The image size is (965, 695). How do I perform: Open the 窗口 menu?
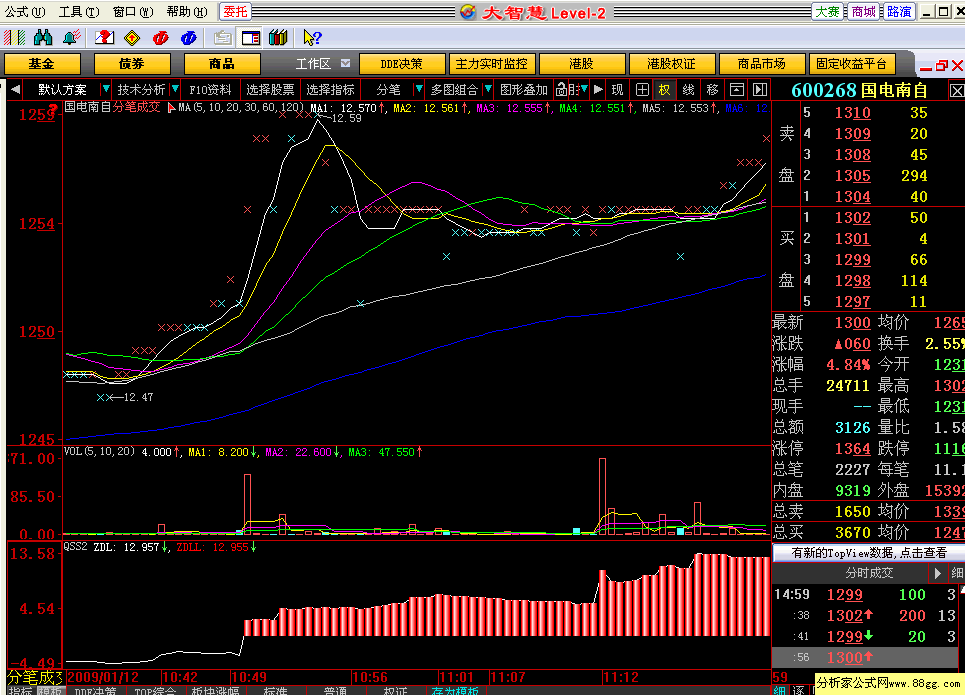tap(133, 12)
